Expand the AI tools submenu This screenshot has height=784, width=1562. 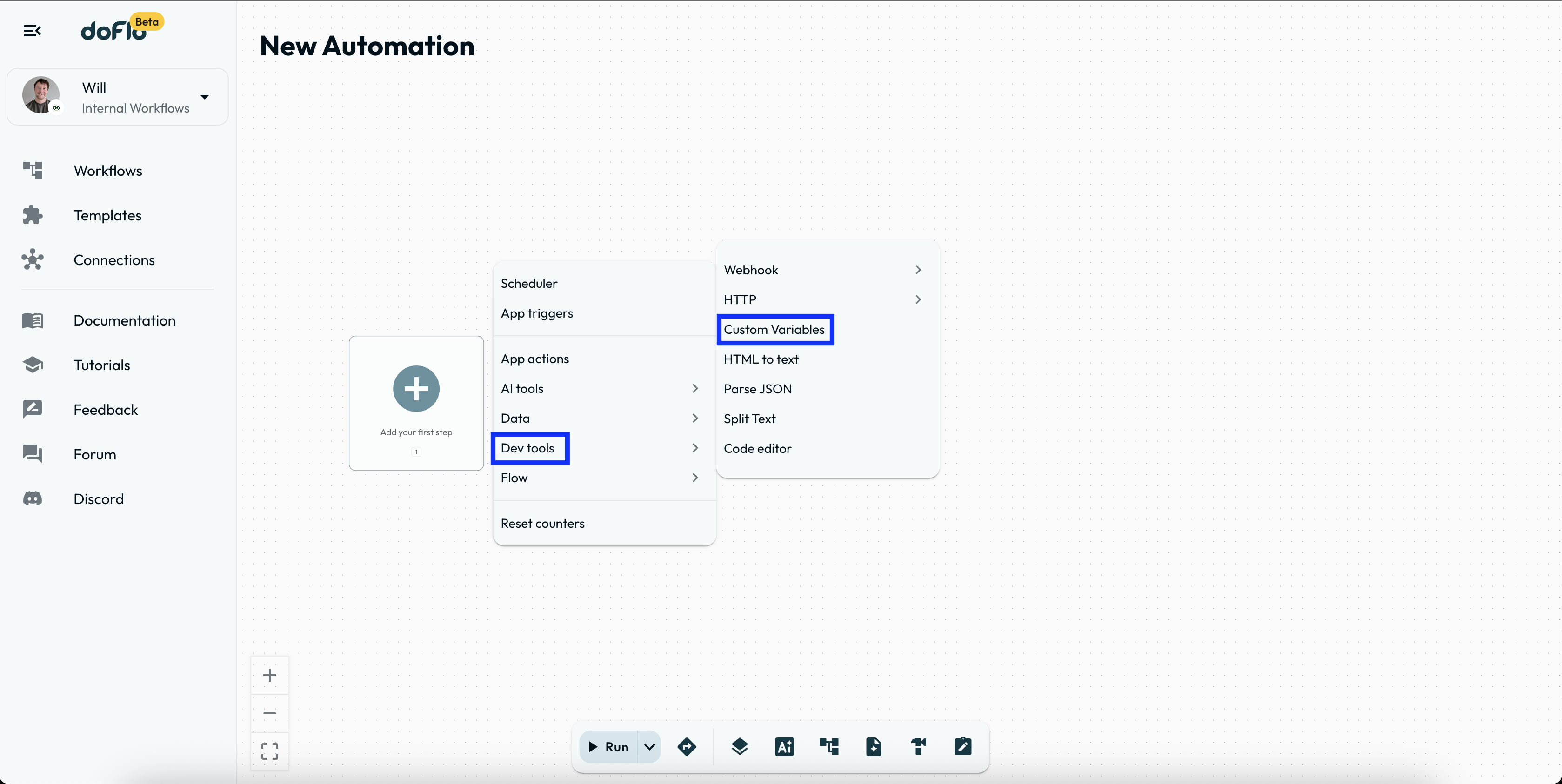[599, 389]
